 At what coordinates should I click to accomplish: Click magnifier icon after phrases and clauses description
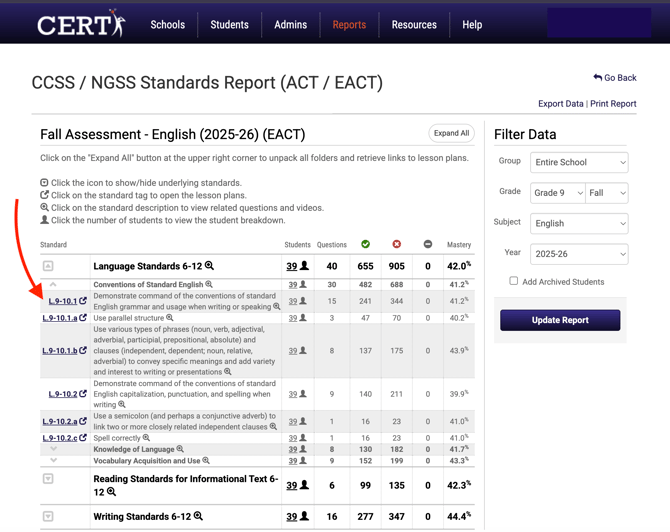[x=228, y=372]
